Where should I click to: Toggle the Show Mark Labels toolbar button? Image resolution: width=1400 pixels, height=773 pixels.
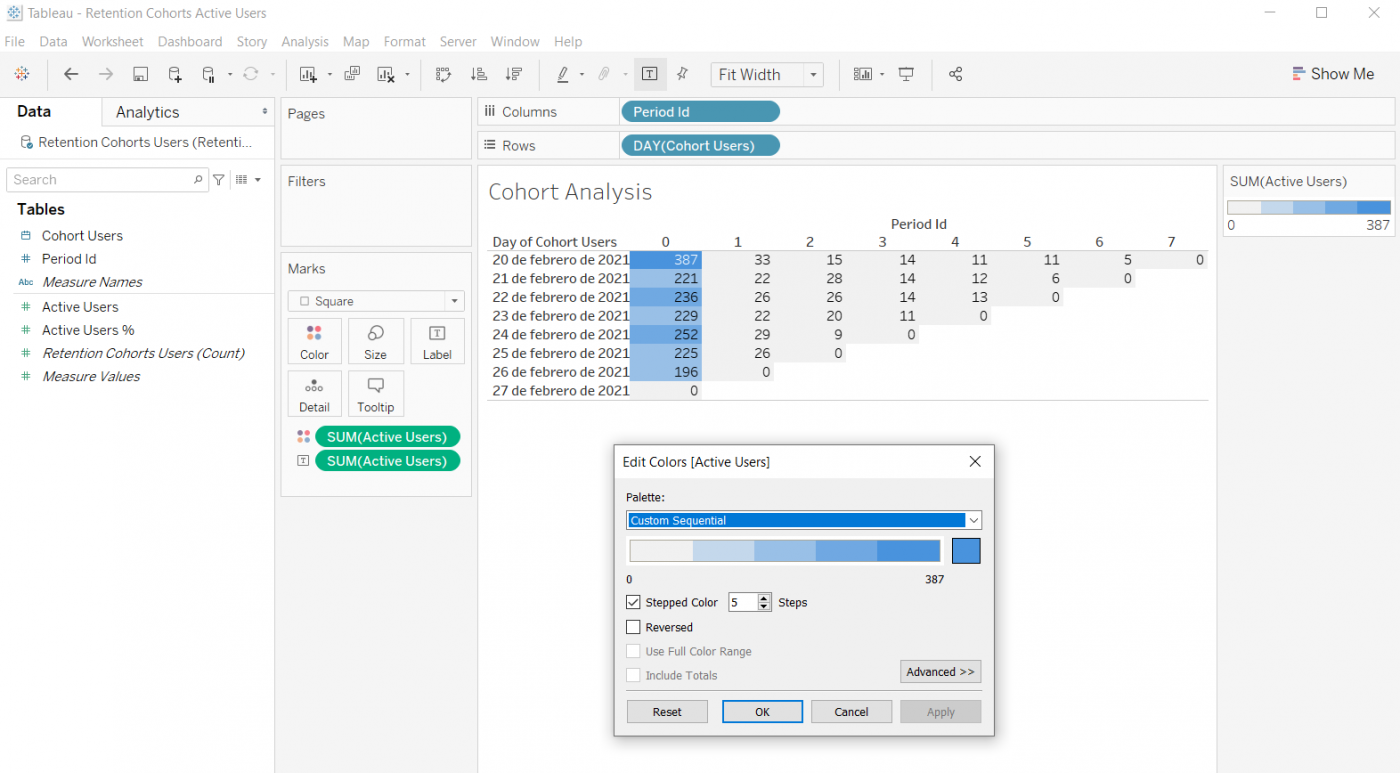pyautogui.click(x=649, y=74)
